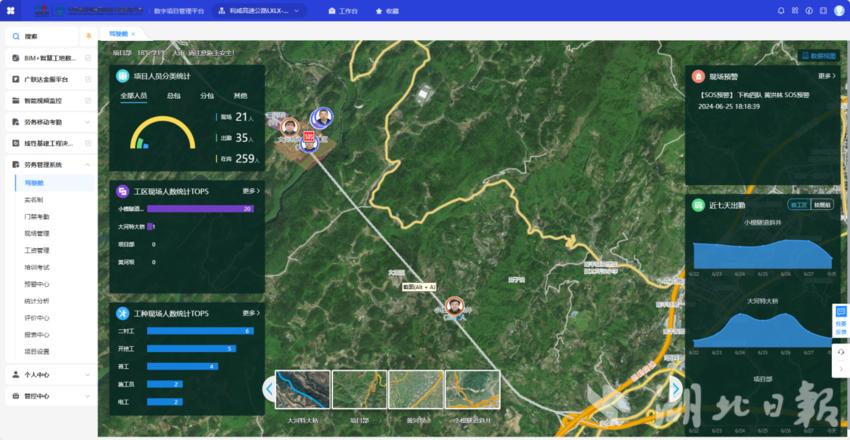The image size is (850, 440).
Task: Switch to the 总包 personnel tab
Action: click(173, 96)
